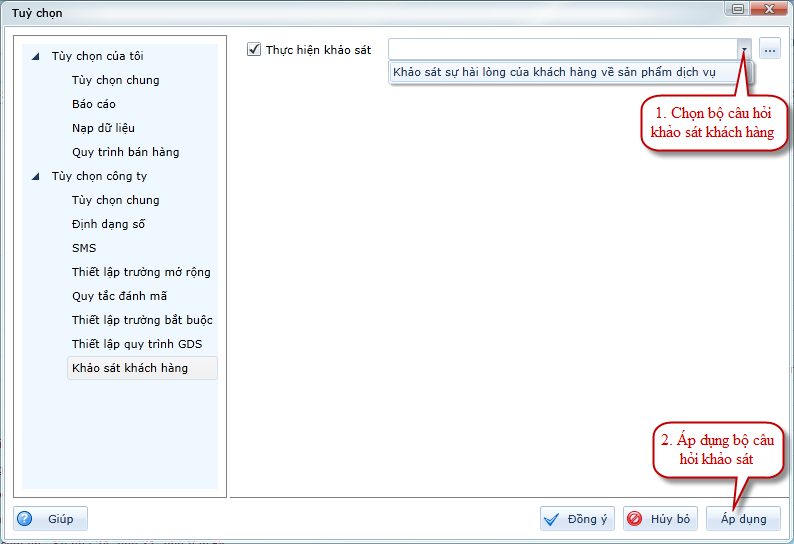Select Khảo sát khách hàng item

[x=129, y=368]
